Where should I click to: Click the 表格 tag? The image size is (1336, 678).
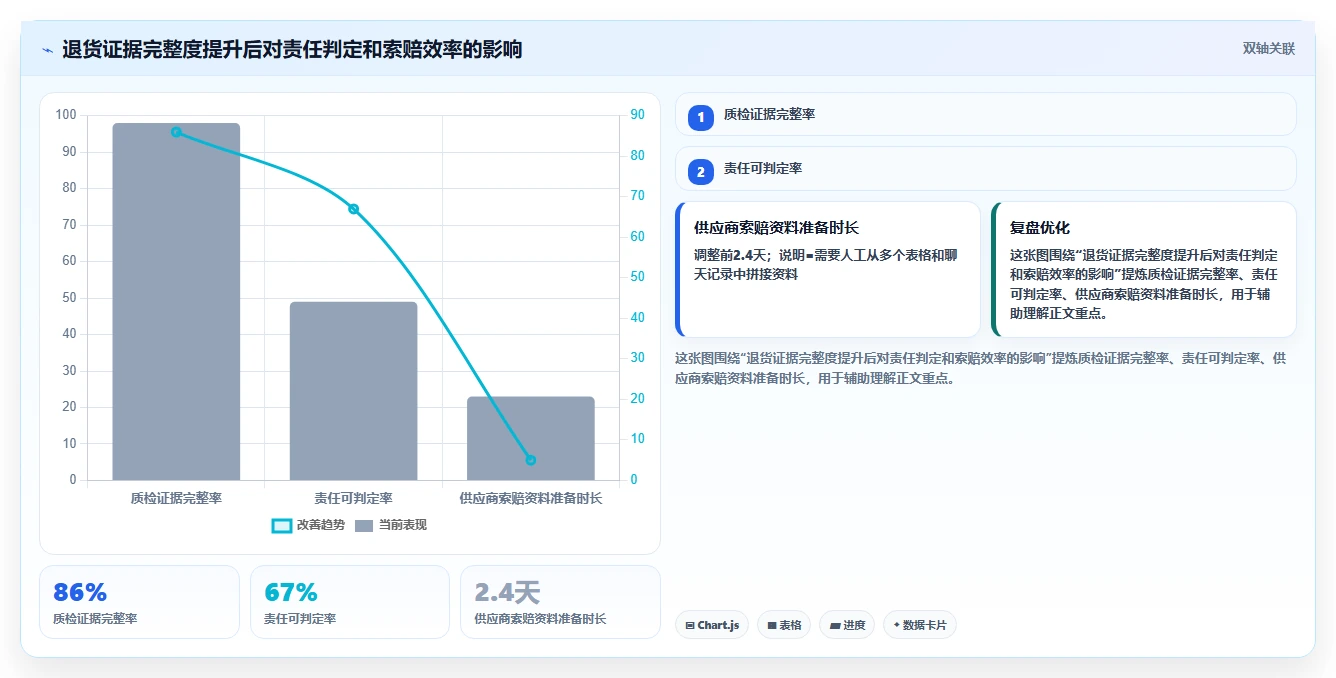point(784,625)
